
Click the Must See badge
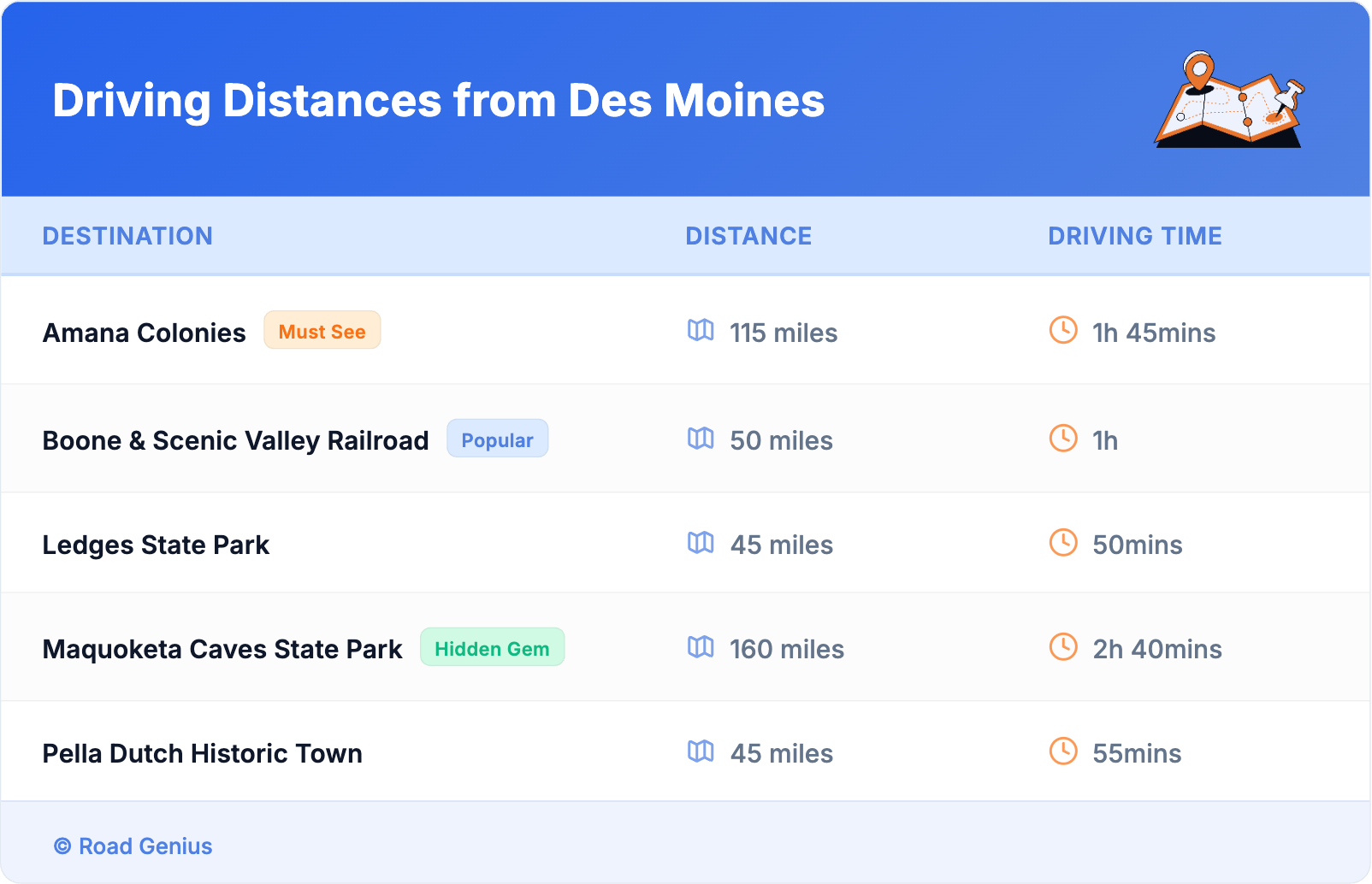pyautogui.click(x=322, y=331)
